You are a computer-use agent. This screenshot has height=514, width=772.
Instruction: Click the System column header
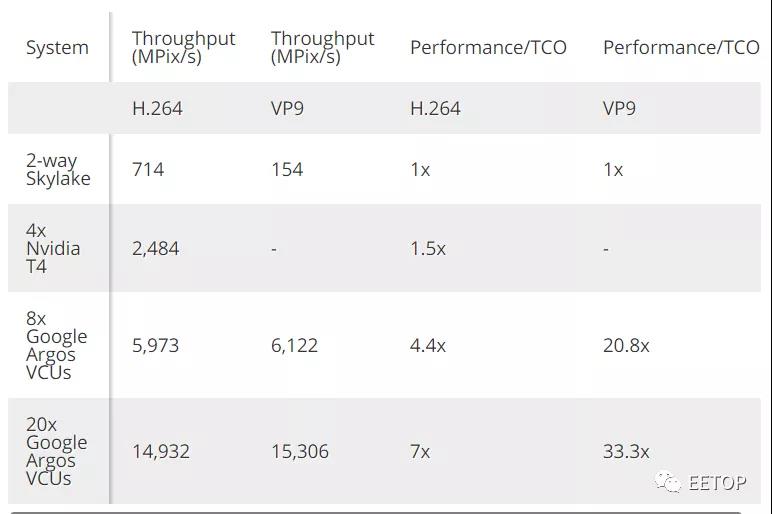point(57,47)
